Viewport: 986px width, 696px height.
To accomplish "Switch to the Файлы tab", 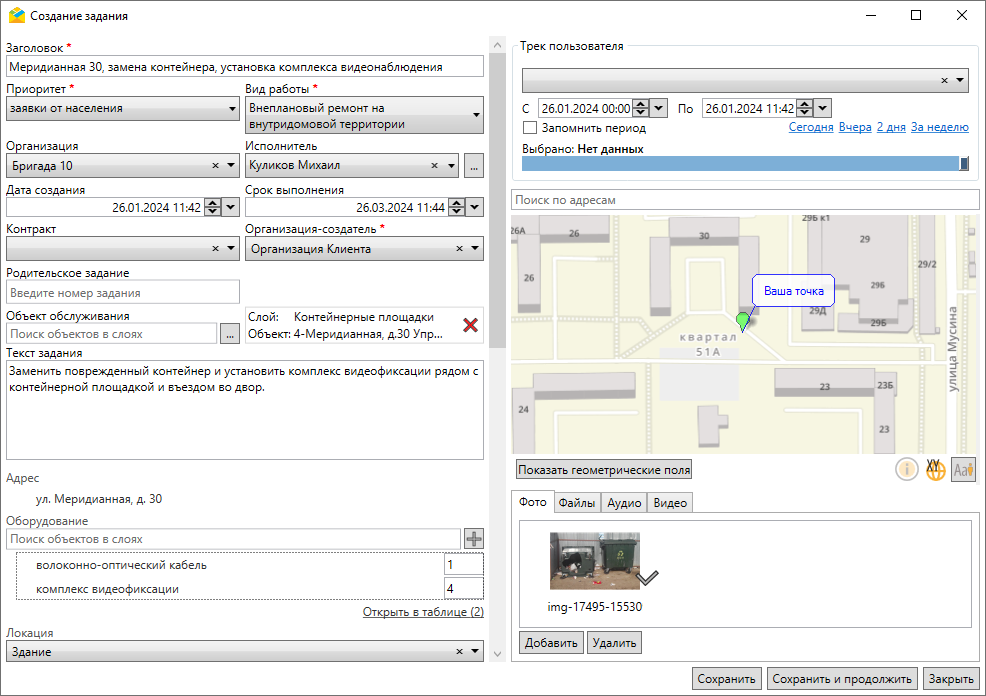I will pyautogui.click(x=577, y=503).
